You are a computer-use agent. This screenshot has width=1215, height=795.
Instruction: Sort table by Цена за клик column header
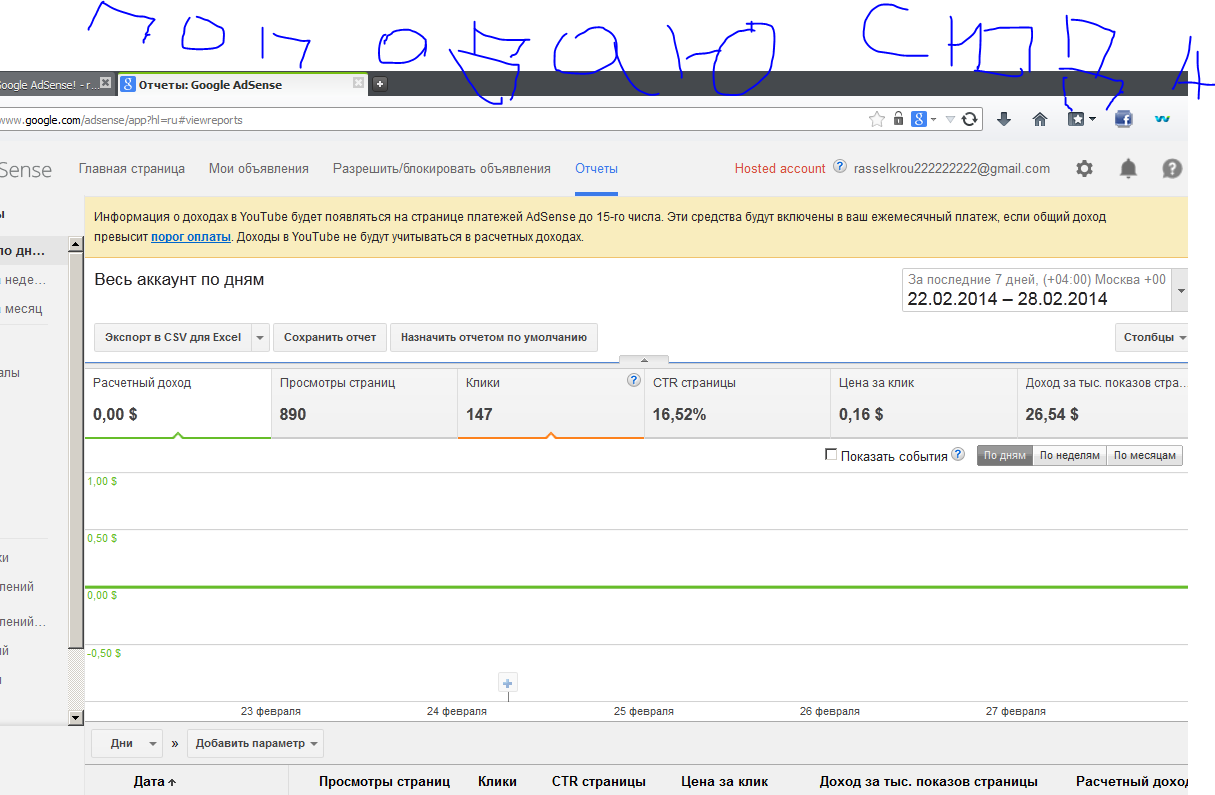(x=724, y=781)
